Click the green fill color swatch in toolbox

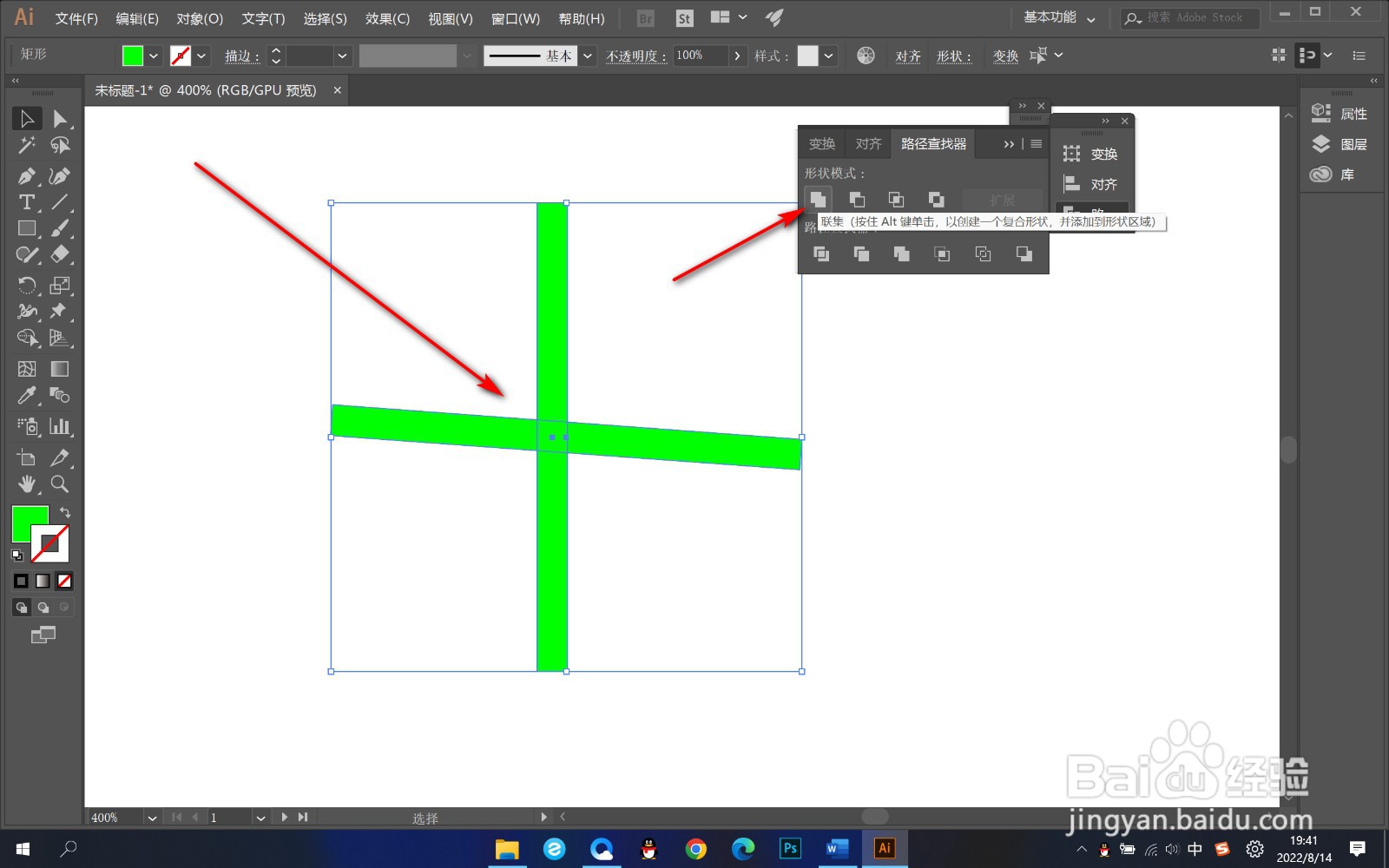click(26, 519)
